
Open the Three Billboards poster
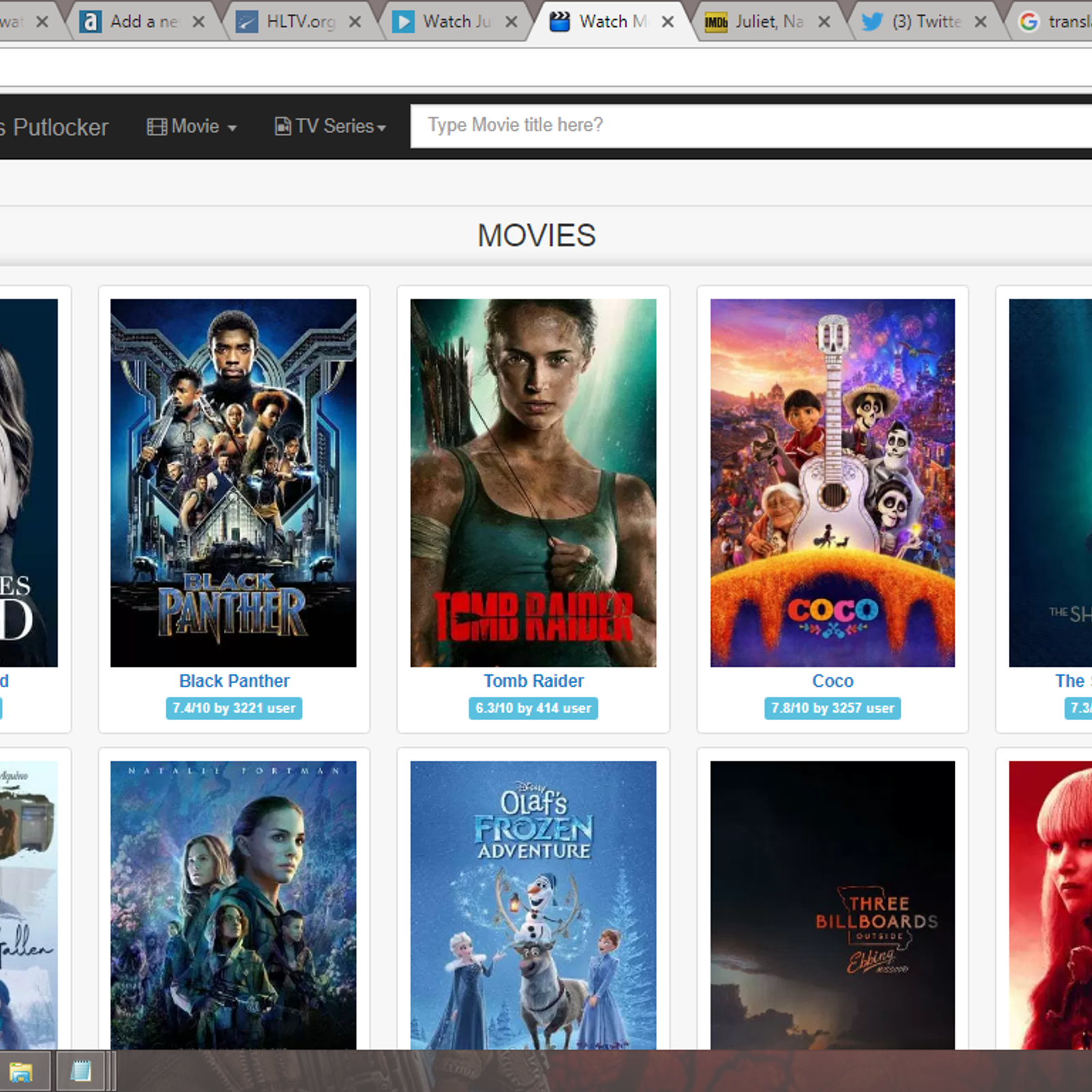coord(833,905)
